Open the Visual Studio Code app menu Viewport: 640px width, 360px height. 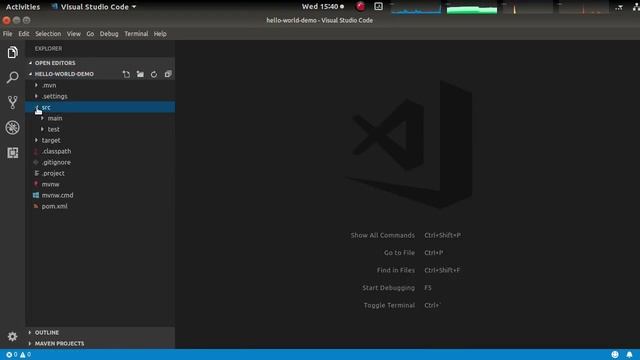94,7
